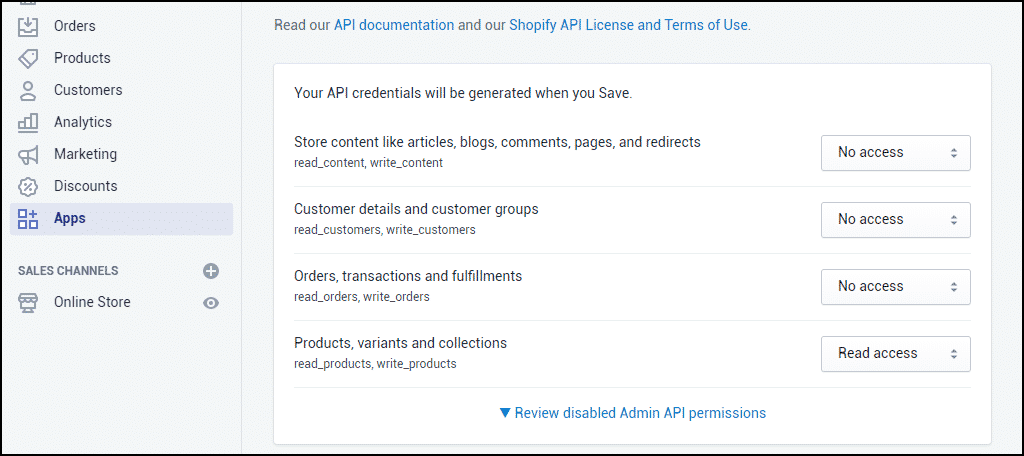Click the Online Store storefront icon
1024x456 pixels.
pyautogui.click(x=28, y=302)
